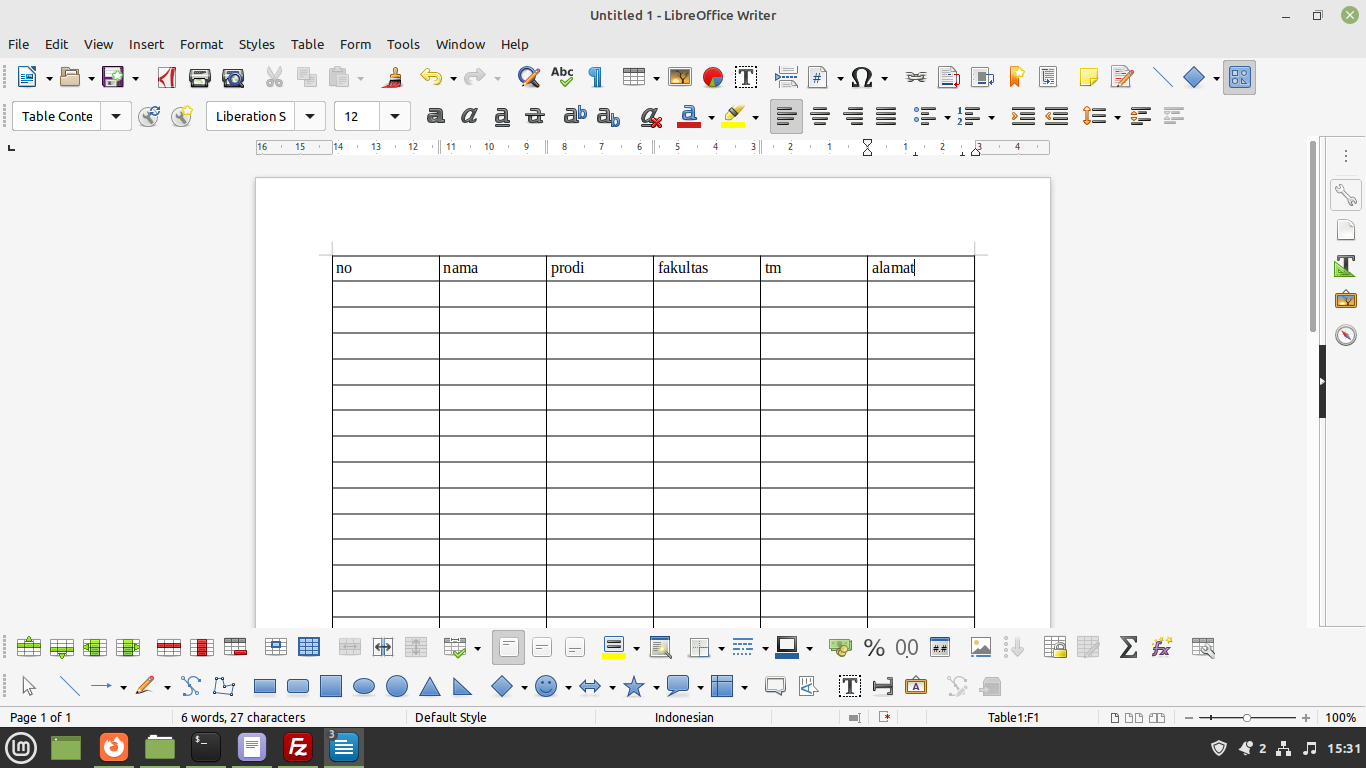Open the Table menu

(307, 44)
